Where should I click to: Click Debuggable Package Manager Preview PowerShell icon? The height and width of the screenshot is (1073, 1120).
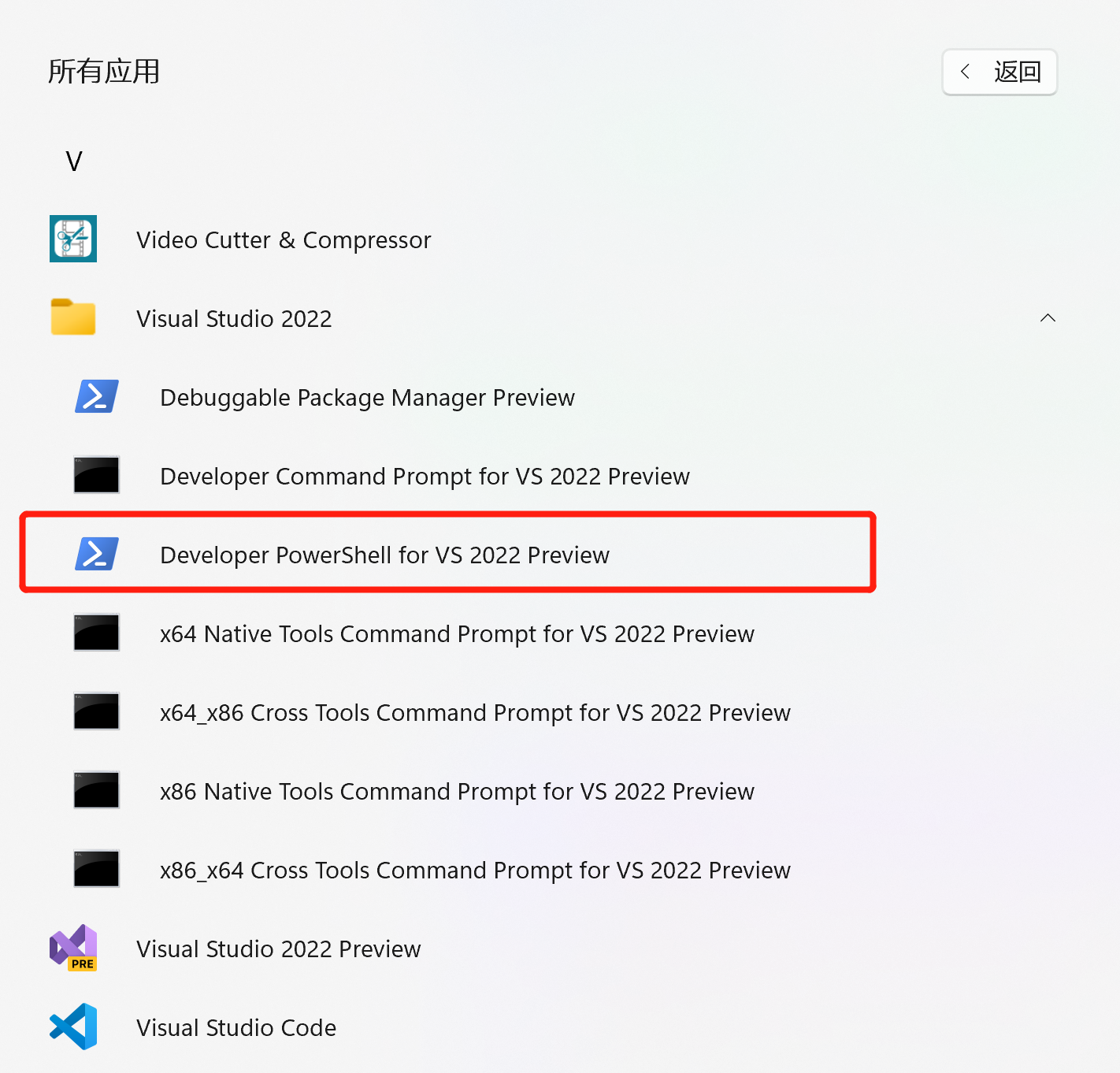click(97, 396)
